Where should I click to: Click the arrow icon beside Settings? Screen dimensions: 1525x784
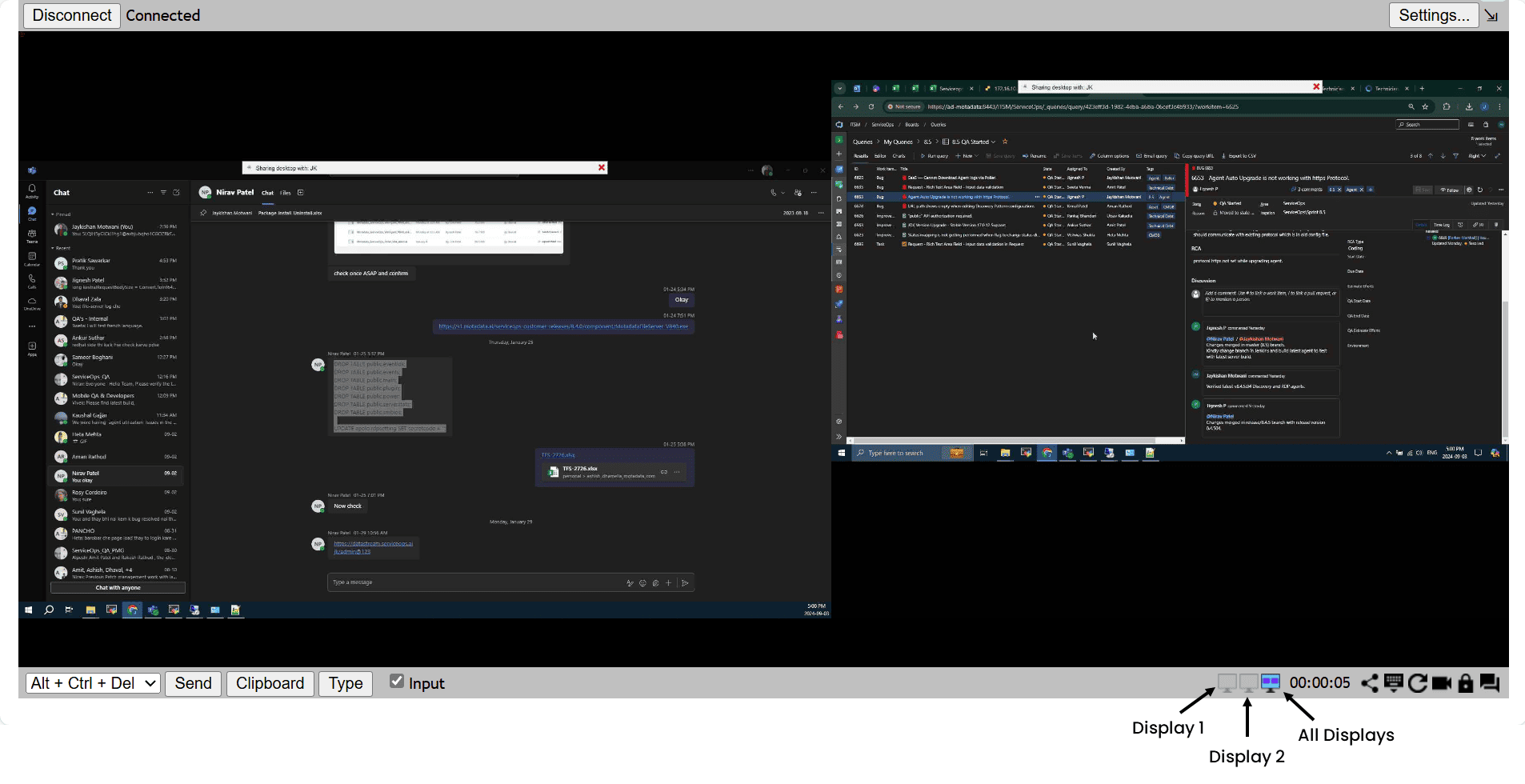point(1491,15)
